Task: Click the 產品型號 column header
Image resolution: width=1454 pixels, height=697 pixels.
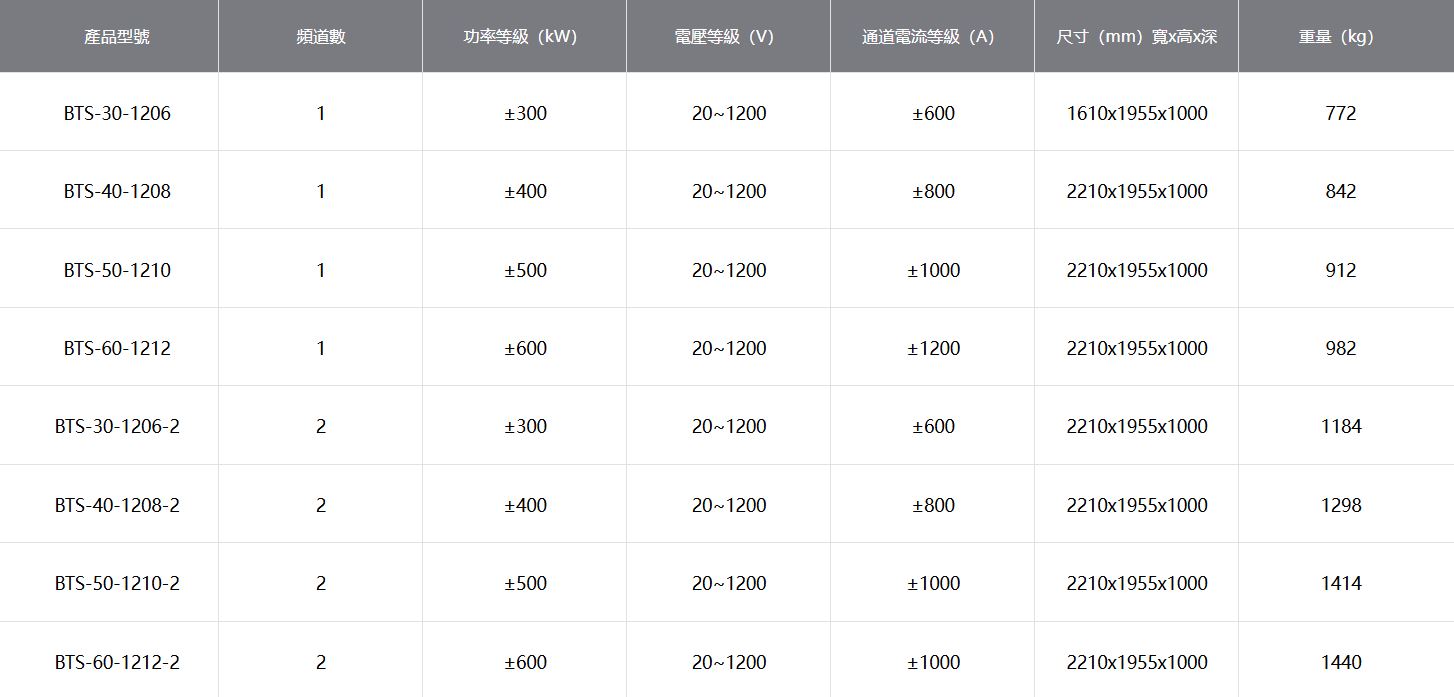Action: (117, 37)
